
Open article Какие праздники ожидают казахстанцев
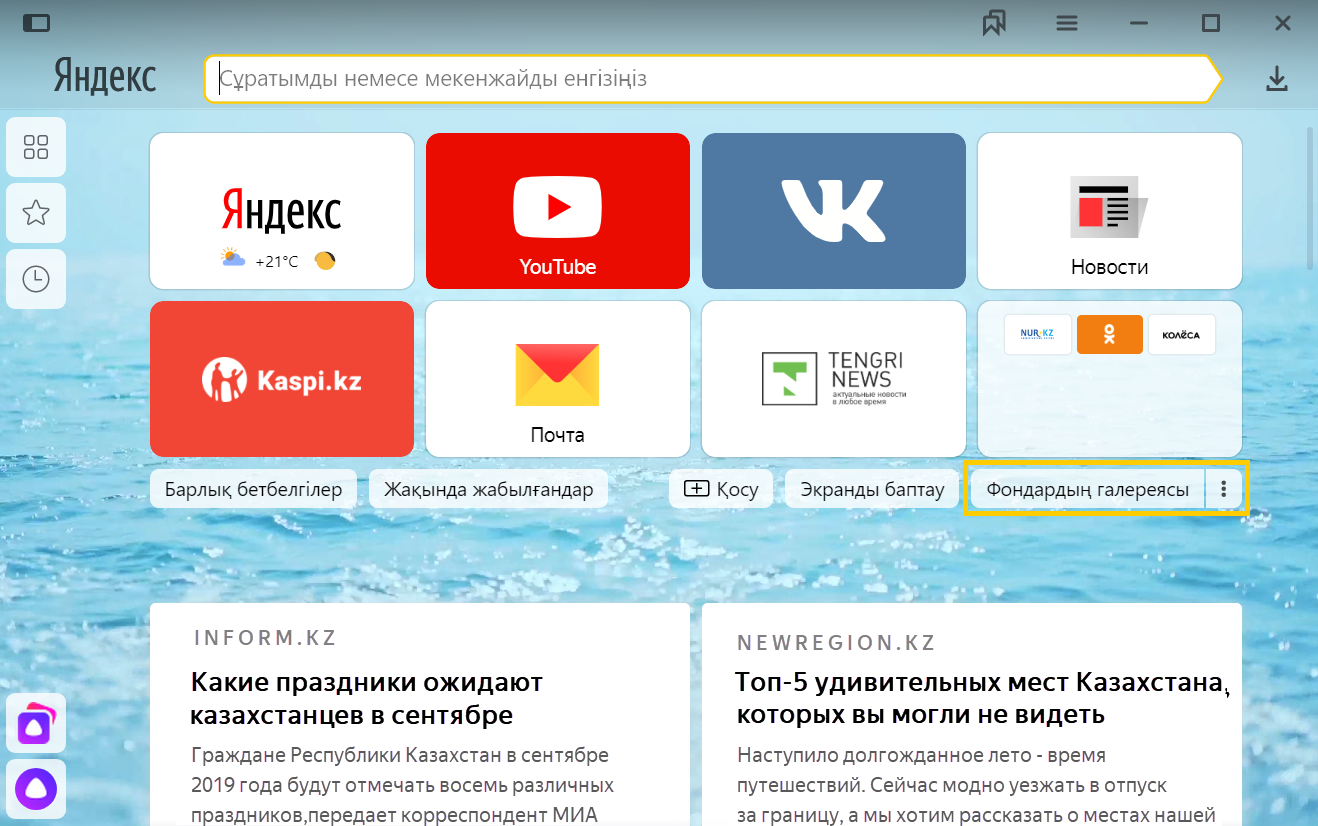tap(366, 699)
